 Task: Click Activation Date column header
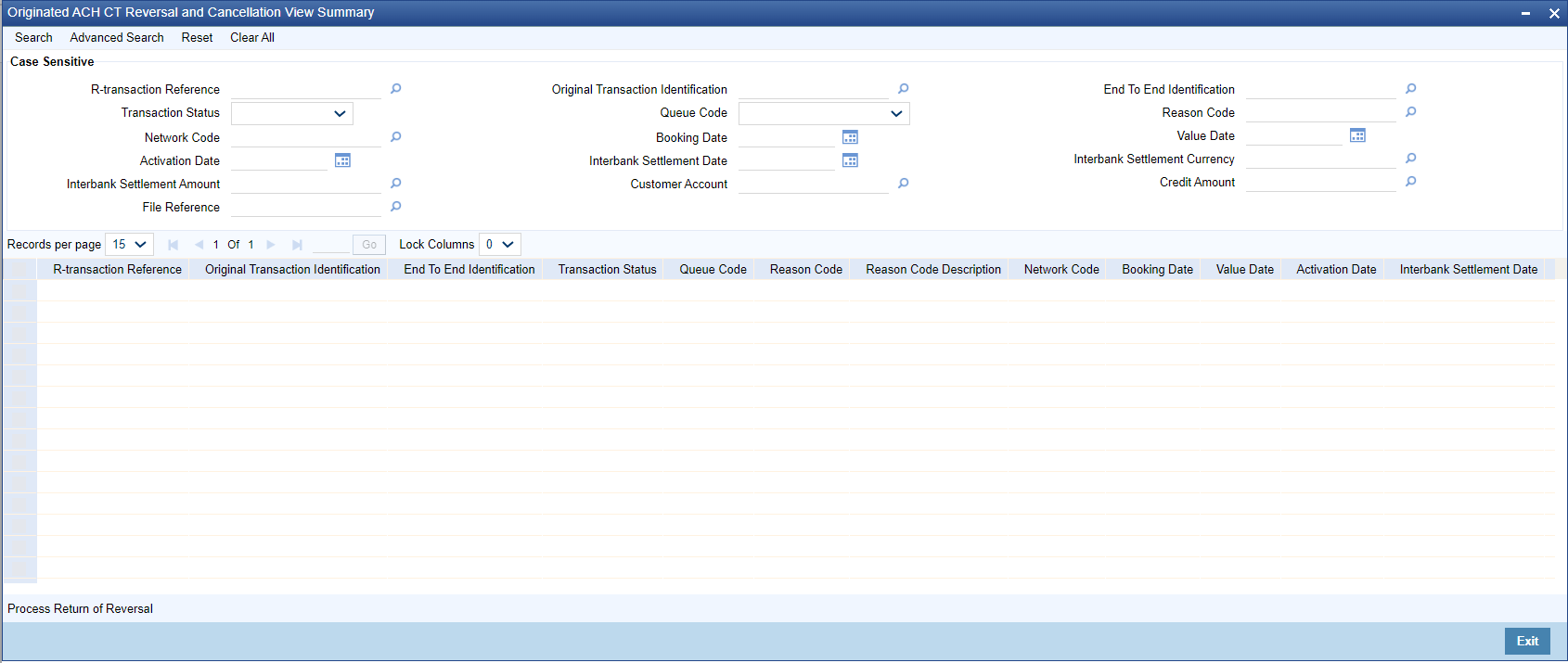click(x=1336, y=270)
